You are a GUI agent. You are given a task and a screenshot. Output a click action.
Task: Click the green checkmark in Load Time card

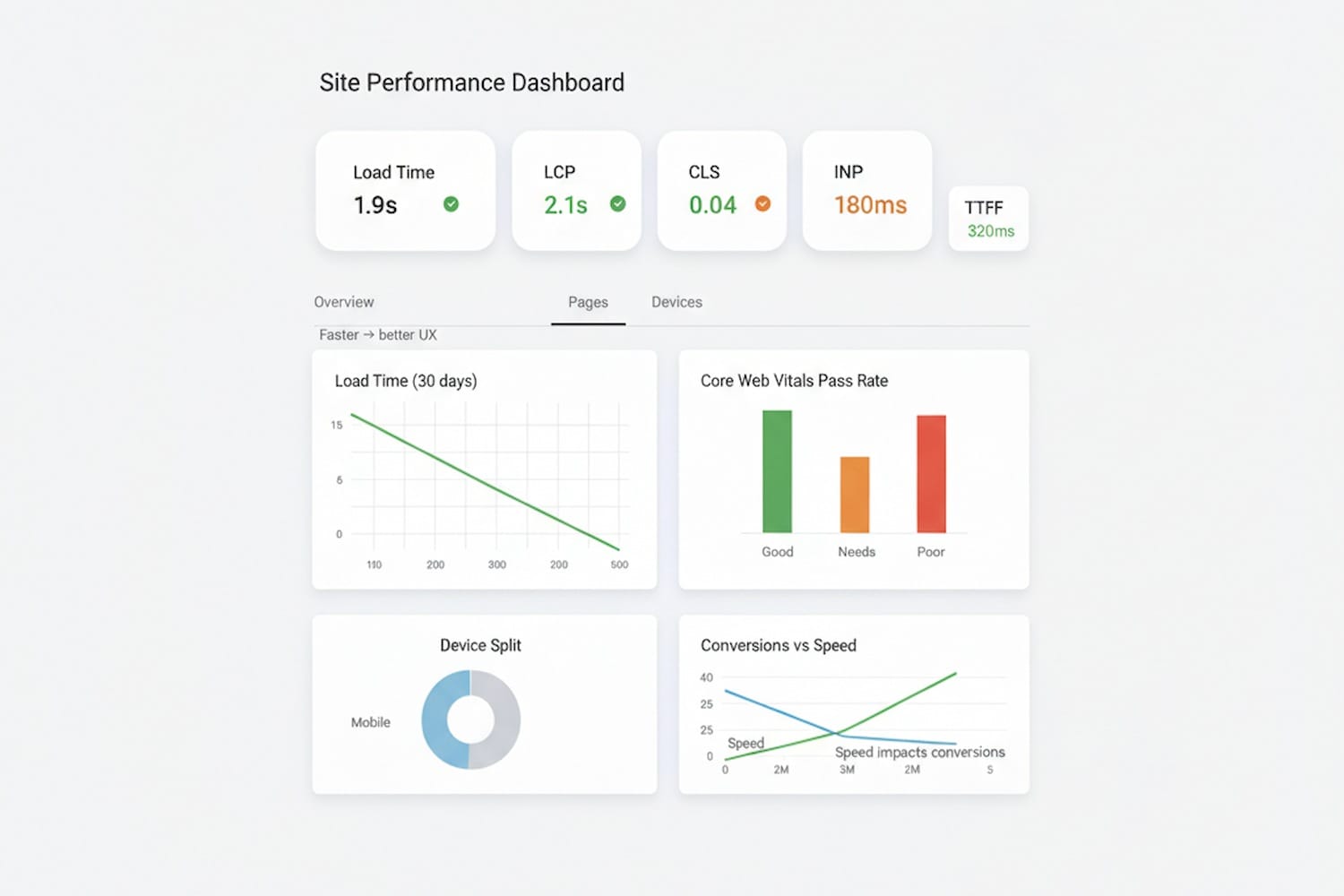[451, 204]
